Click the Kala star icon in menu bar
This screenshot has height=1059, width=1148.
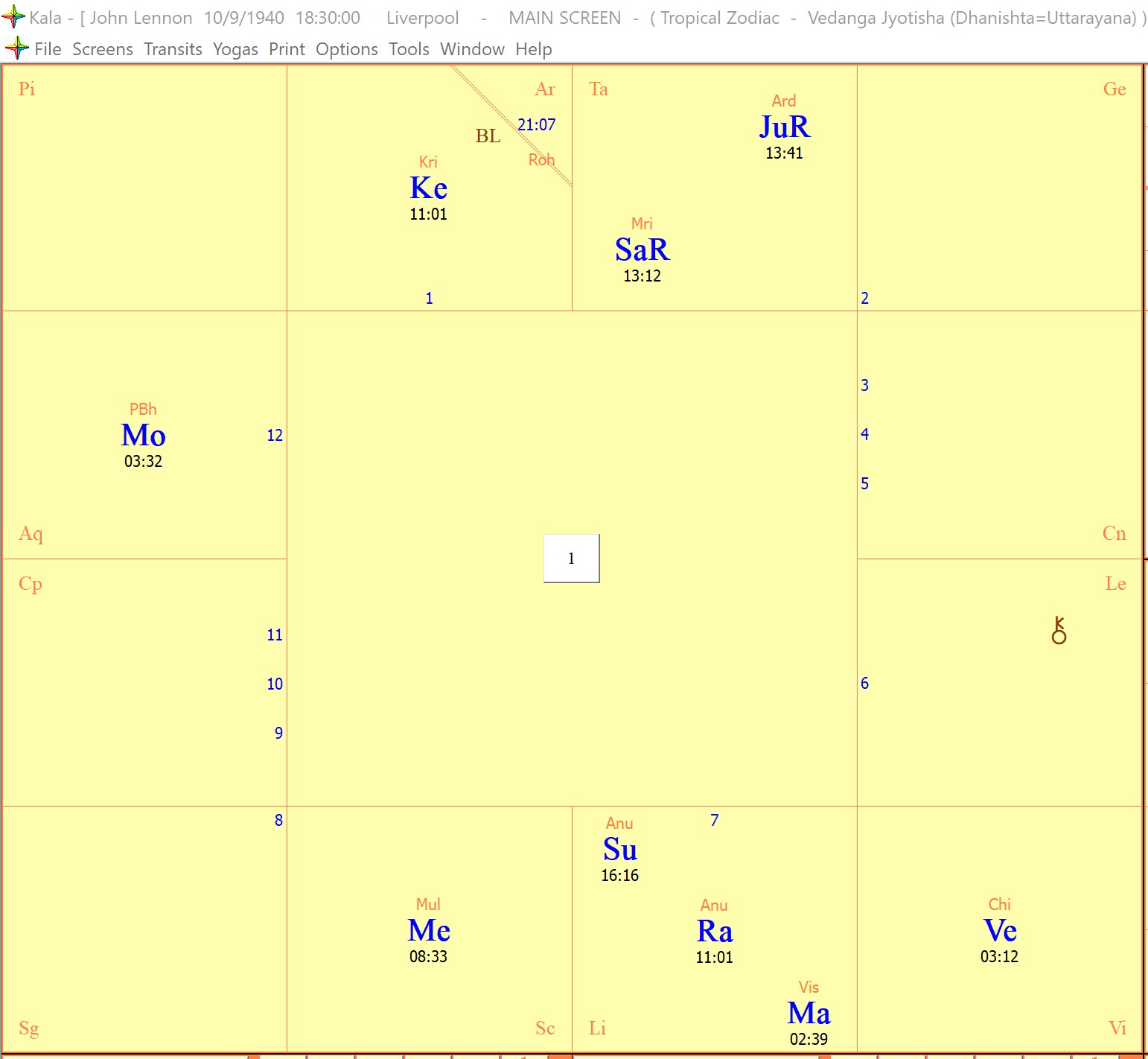click(x=16, y=49)
